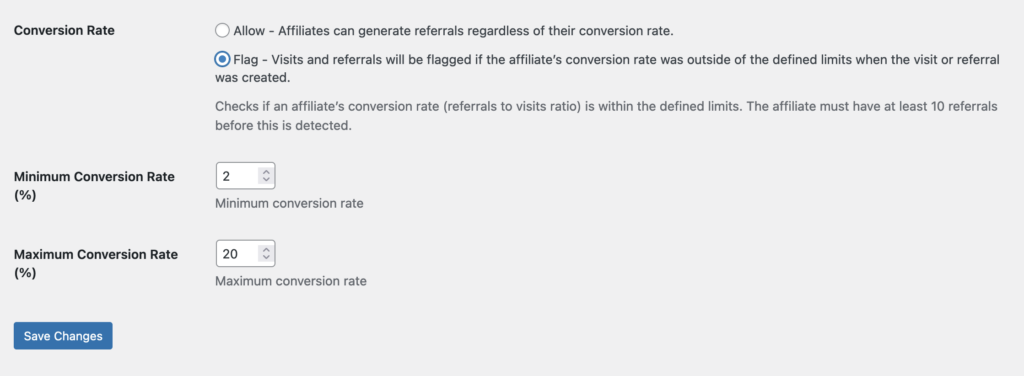This screenshot has width=1024, height=376.
Task: Click the gray 'Minimum conversion rate' help text
Action: point(289,204)
